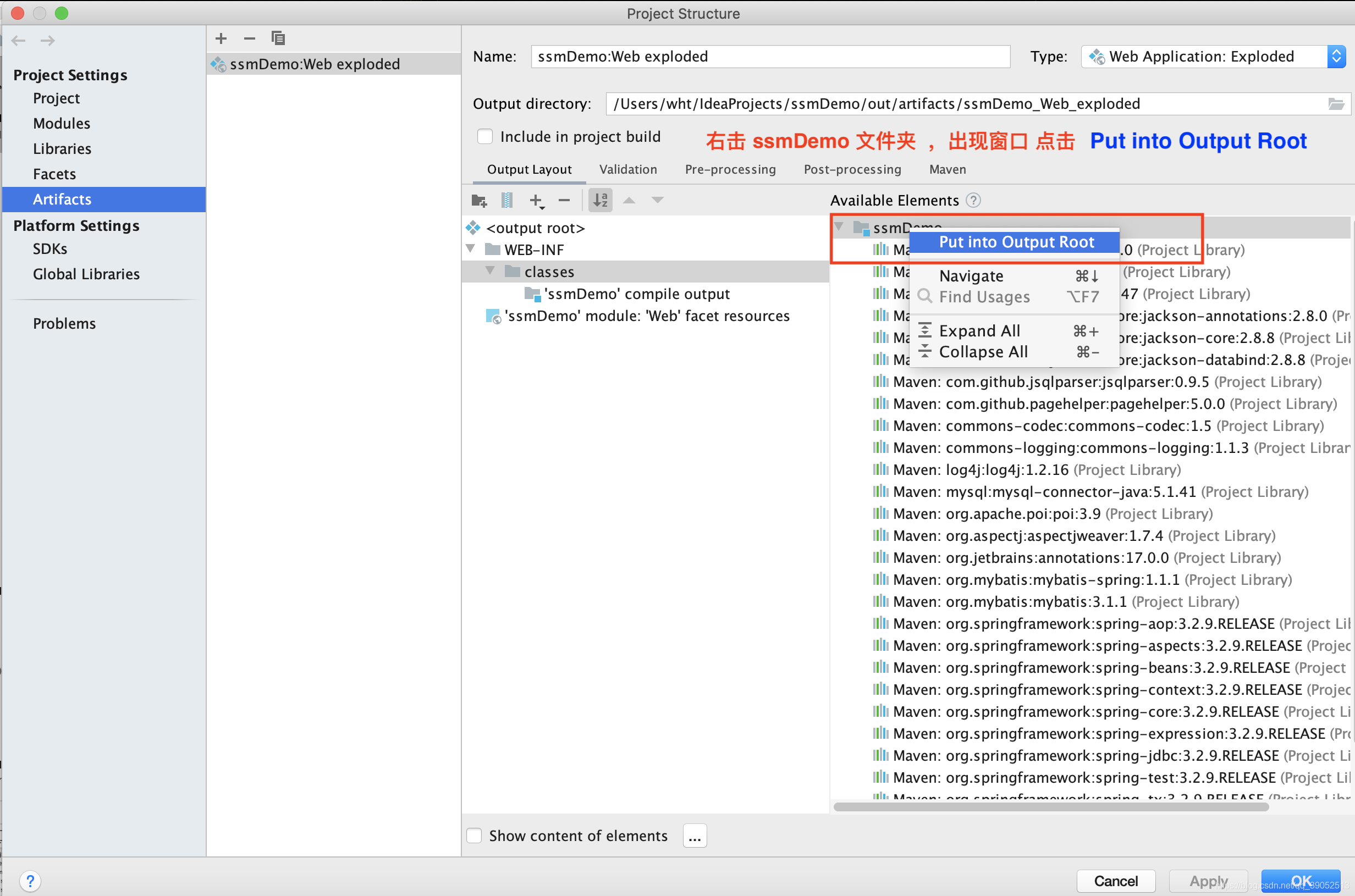The image size is (1355, 896).
Task: Click the browse folder icon for Output directory
Action: click(1336, 104)
